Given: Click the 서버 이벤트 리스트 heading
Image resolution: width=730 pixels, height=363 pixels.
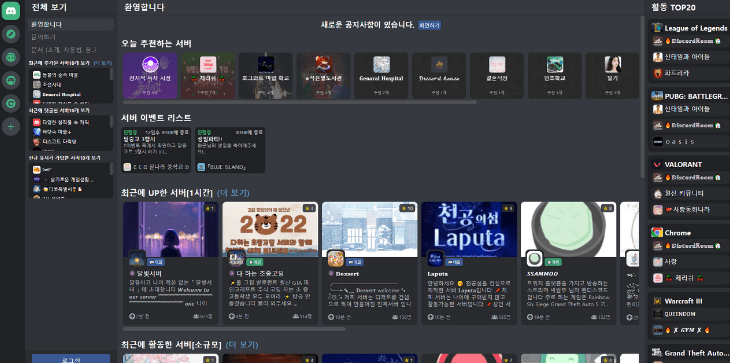Looking at the screenshot, I should (156, 118).
